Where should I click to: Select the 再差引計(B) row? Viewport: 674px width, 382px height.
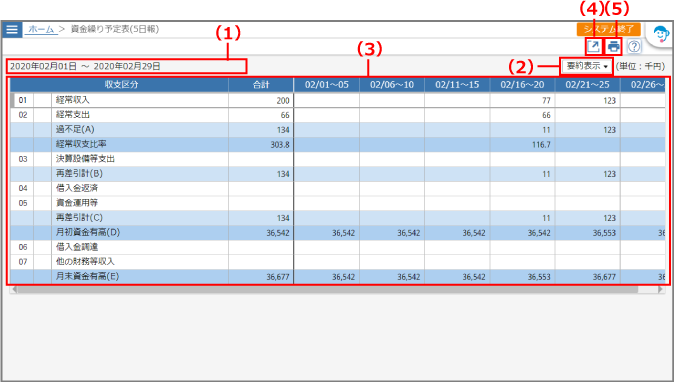[x=338, y=174]
